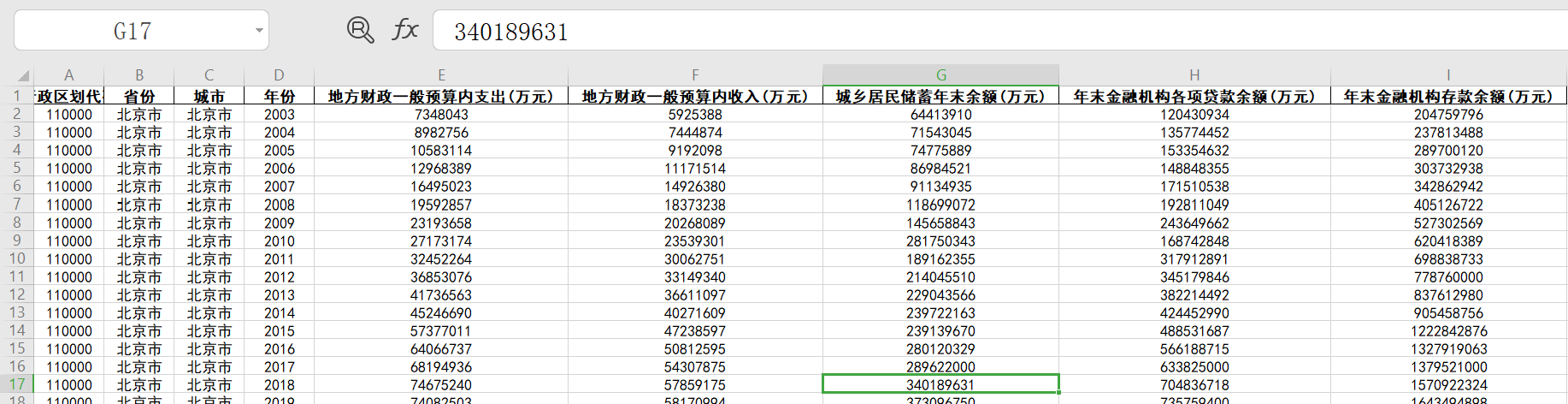This screenshot has height=404, width=1568.
Task: Select column A header
Action: point(69,75)
